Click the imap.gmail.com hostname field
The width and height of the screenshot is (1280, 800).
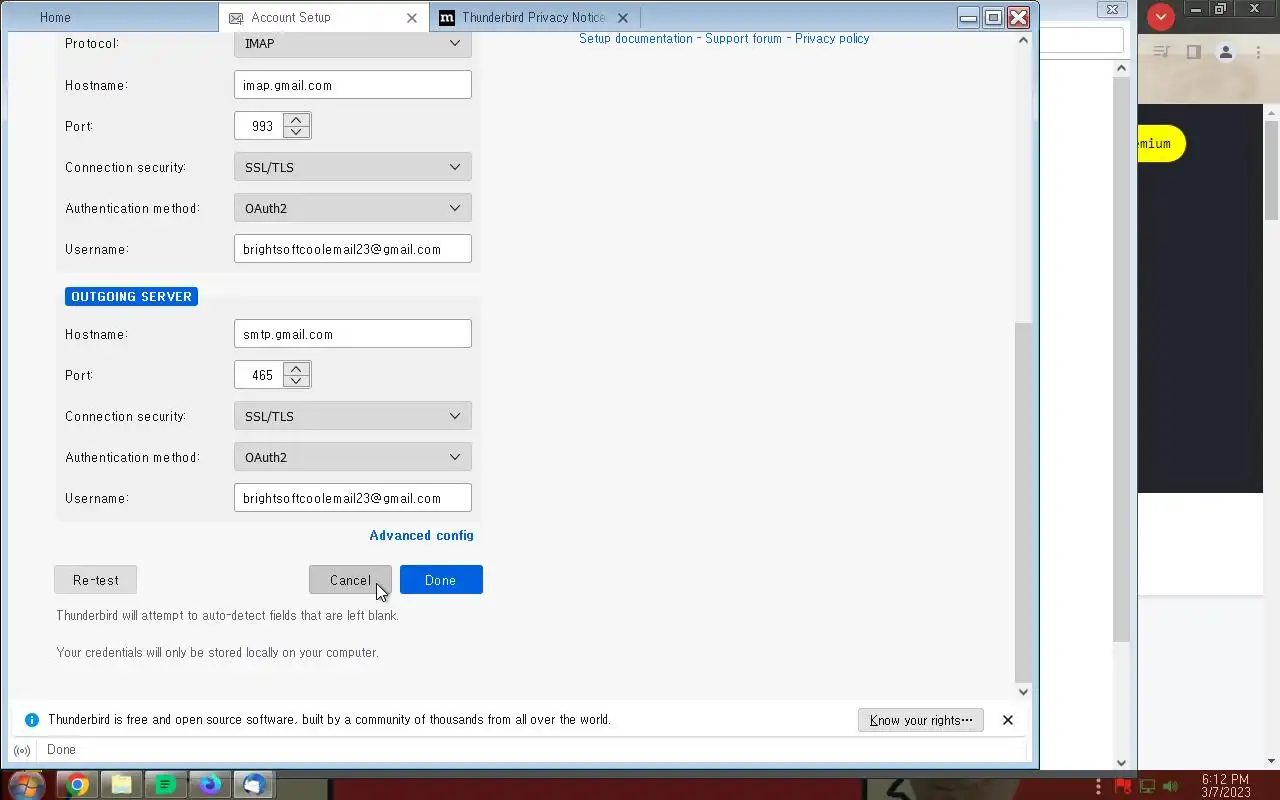[x=353, y=85]
